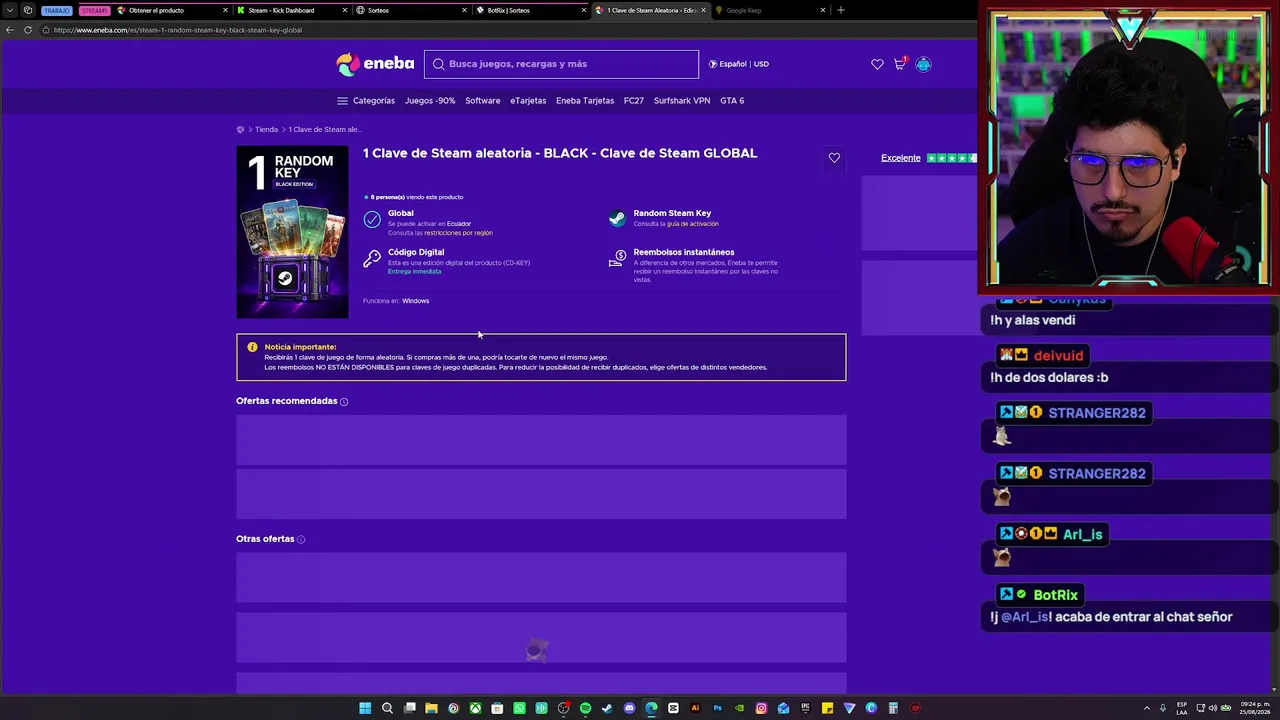Open the eTarjetas category
Screen dimensions: 1280x720
[528, 101]
